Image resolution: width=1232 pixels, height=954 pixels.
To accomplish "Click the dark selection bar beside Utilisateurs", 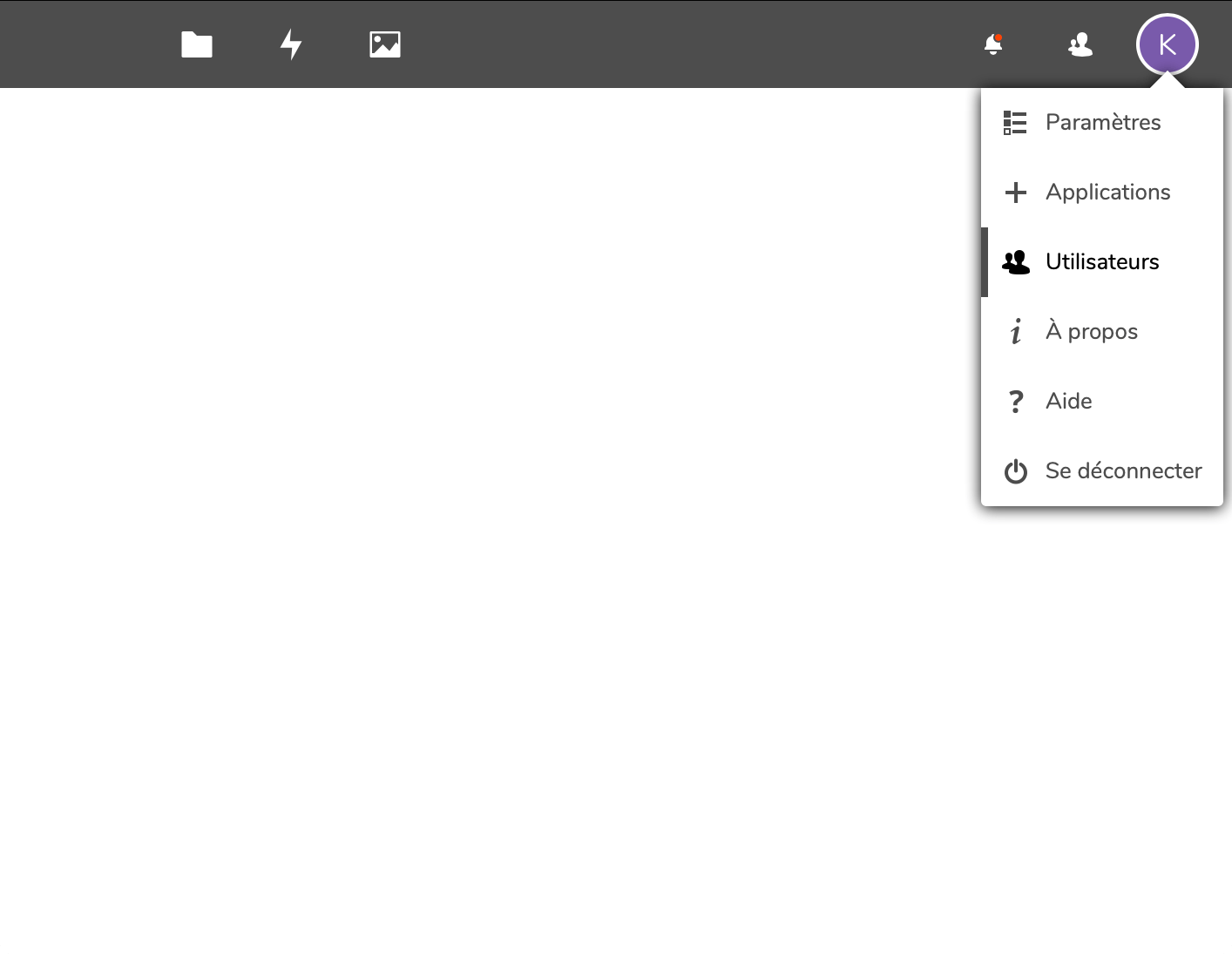I will [x=985, y=261].
